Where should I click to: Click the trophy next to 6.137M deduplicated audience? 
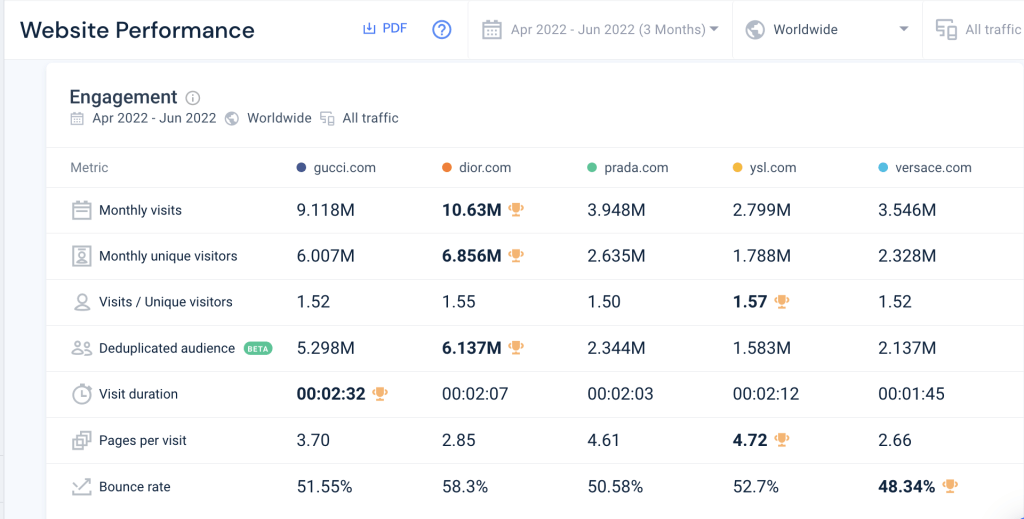516,347
